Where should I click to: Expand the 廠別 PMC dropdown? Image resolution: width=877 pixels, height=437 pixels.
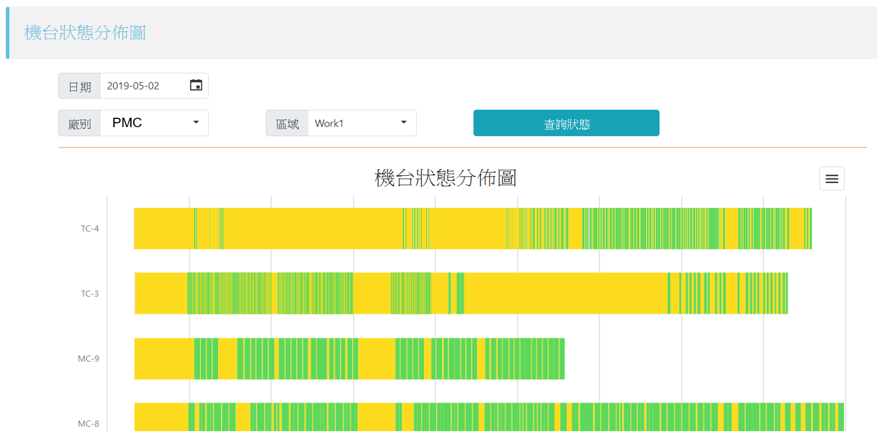154,123
